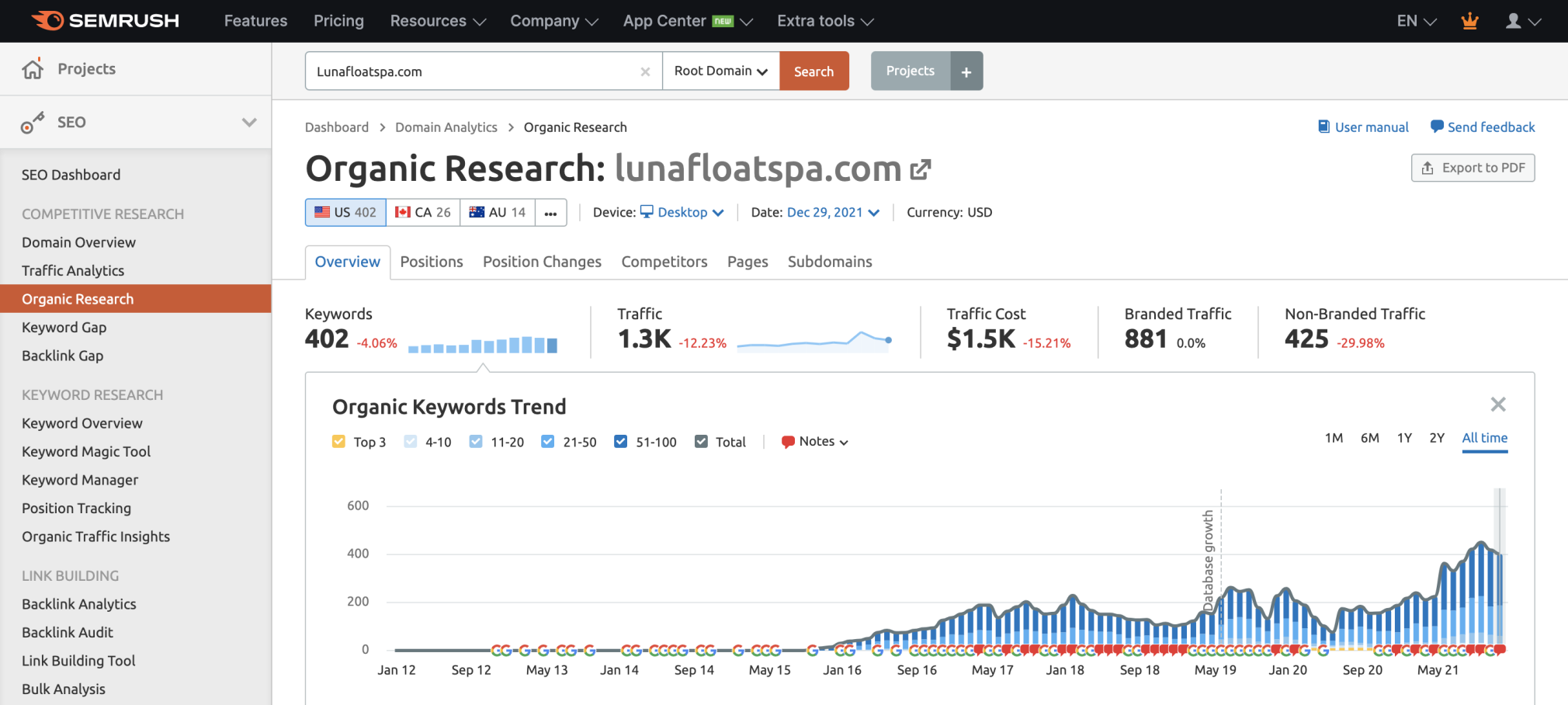The image size is (1568, 705).
Task: Click the Desktop monitor icon
Action: click(x=647, y=212)
